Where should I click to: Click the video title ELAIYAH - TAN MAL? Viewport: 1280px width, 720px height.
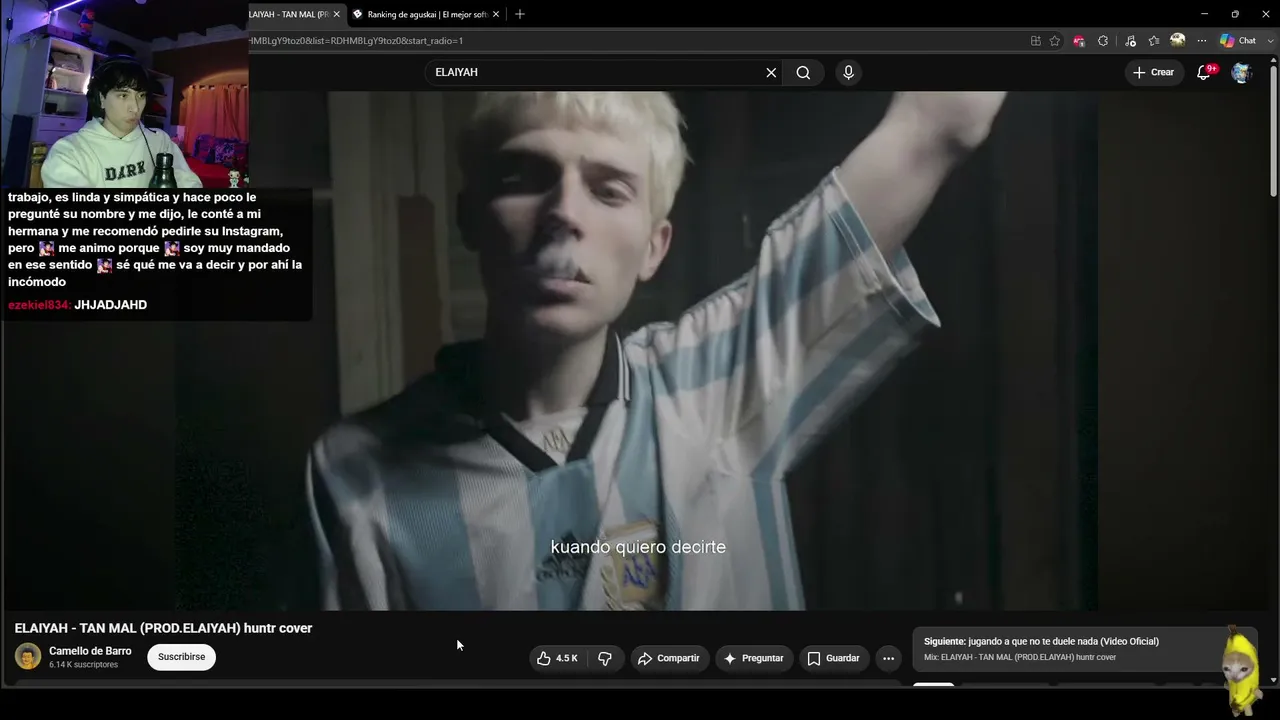163,628
